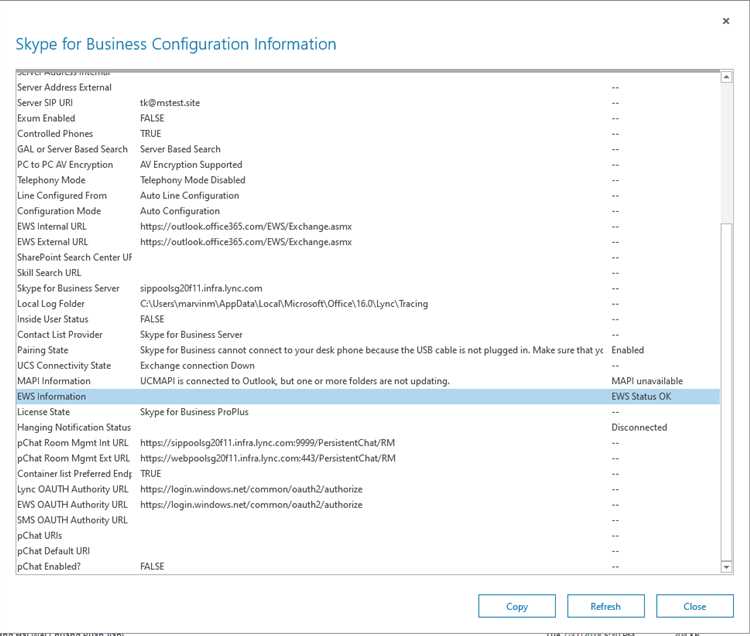Select Skype for Business Server row label
This screenshot has height=636, width=750.
(x=68, y=288)
